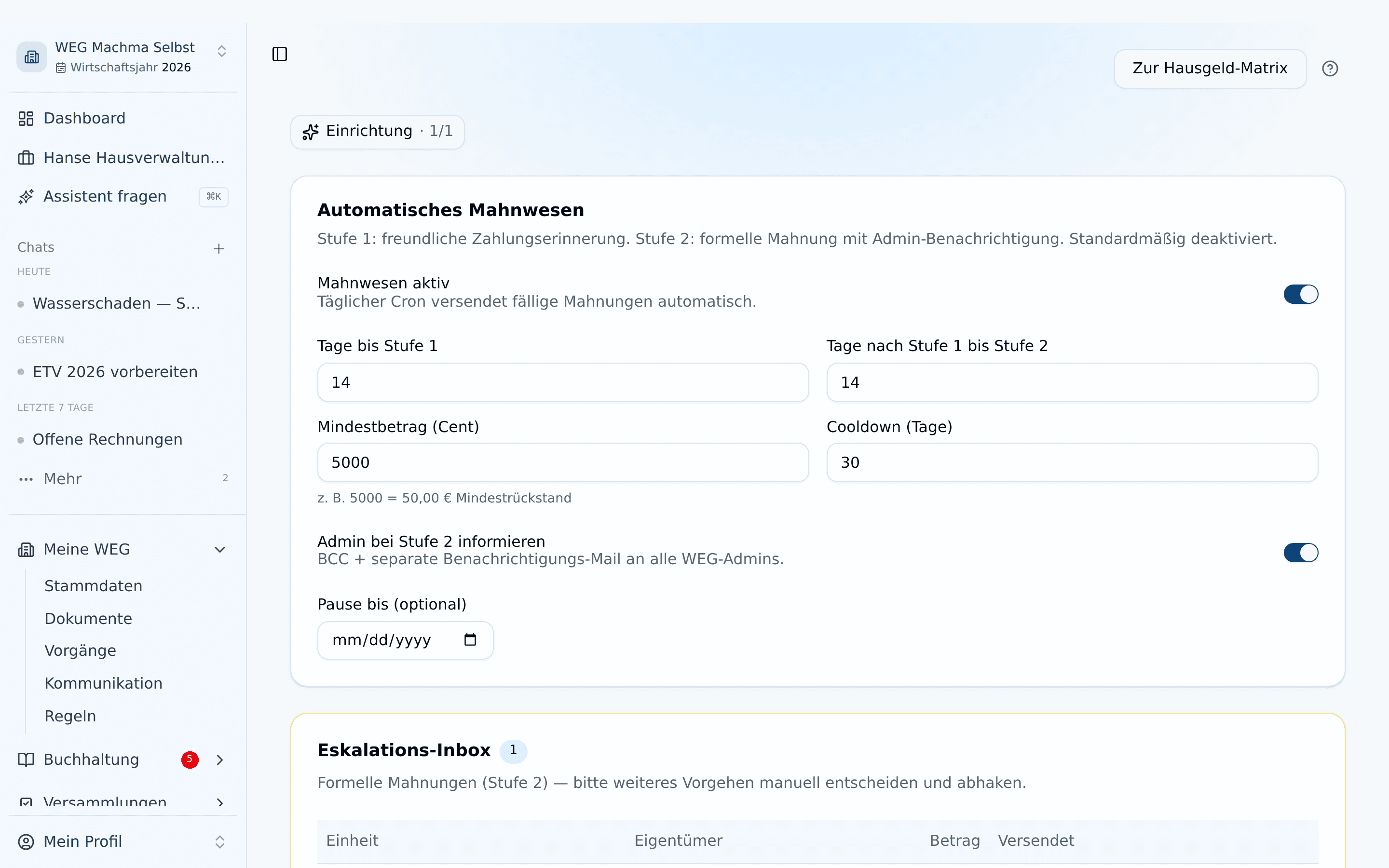
Task: Open the calendar picker in Pause bis
Action: point(470,639)
